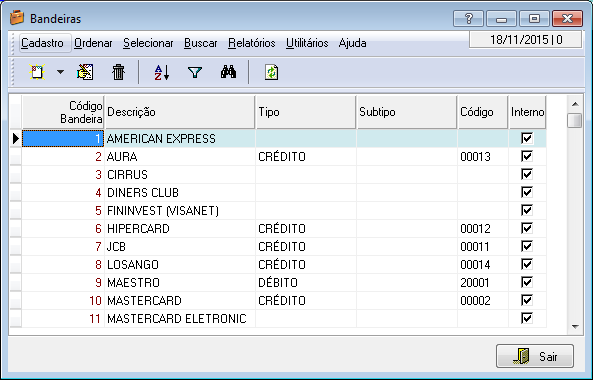Select the AMERICAN EXPRESS description cell

coord(180,139)
